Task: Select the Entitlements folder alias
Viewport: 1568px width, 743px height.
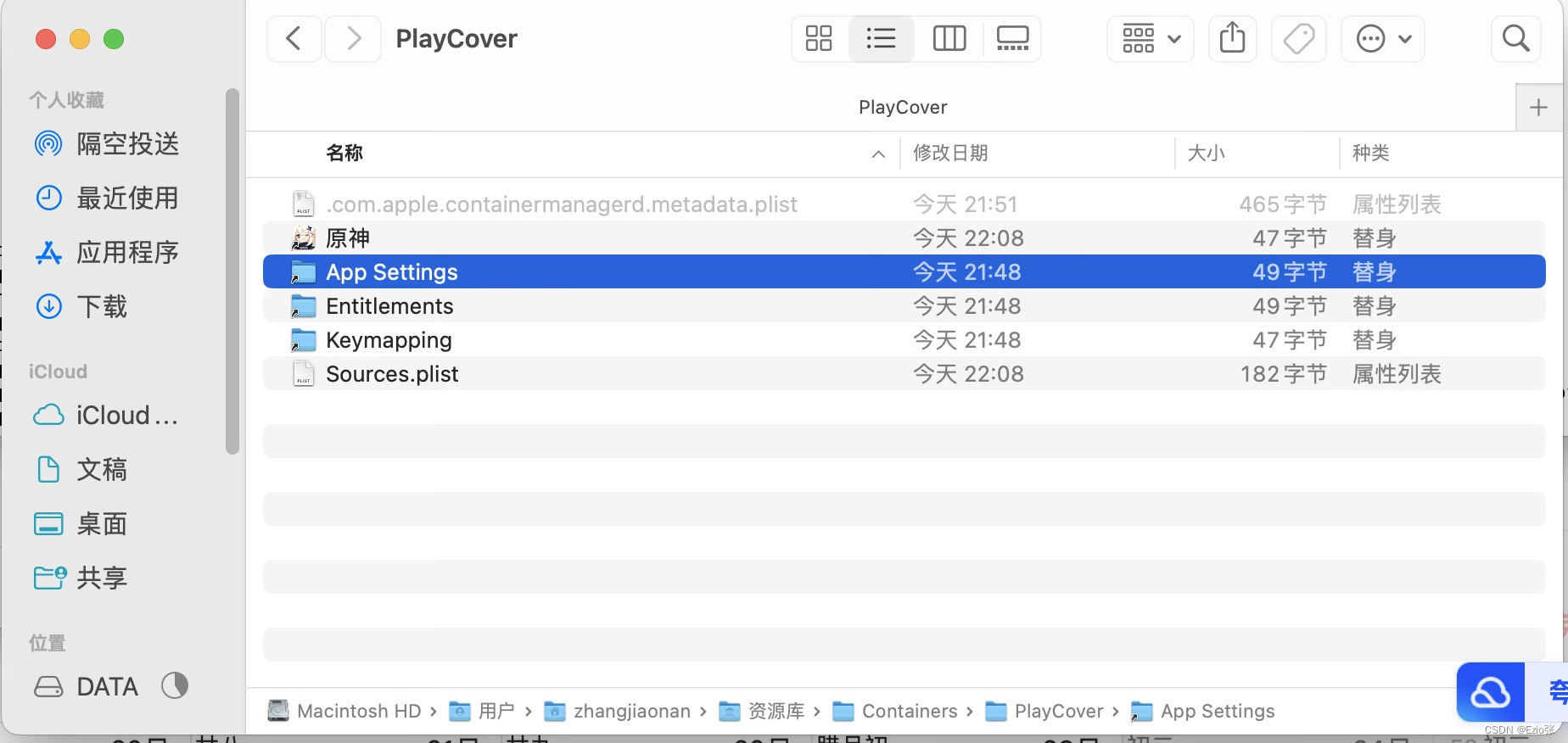Action: [x=904, y=306]
